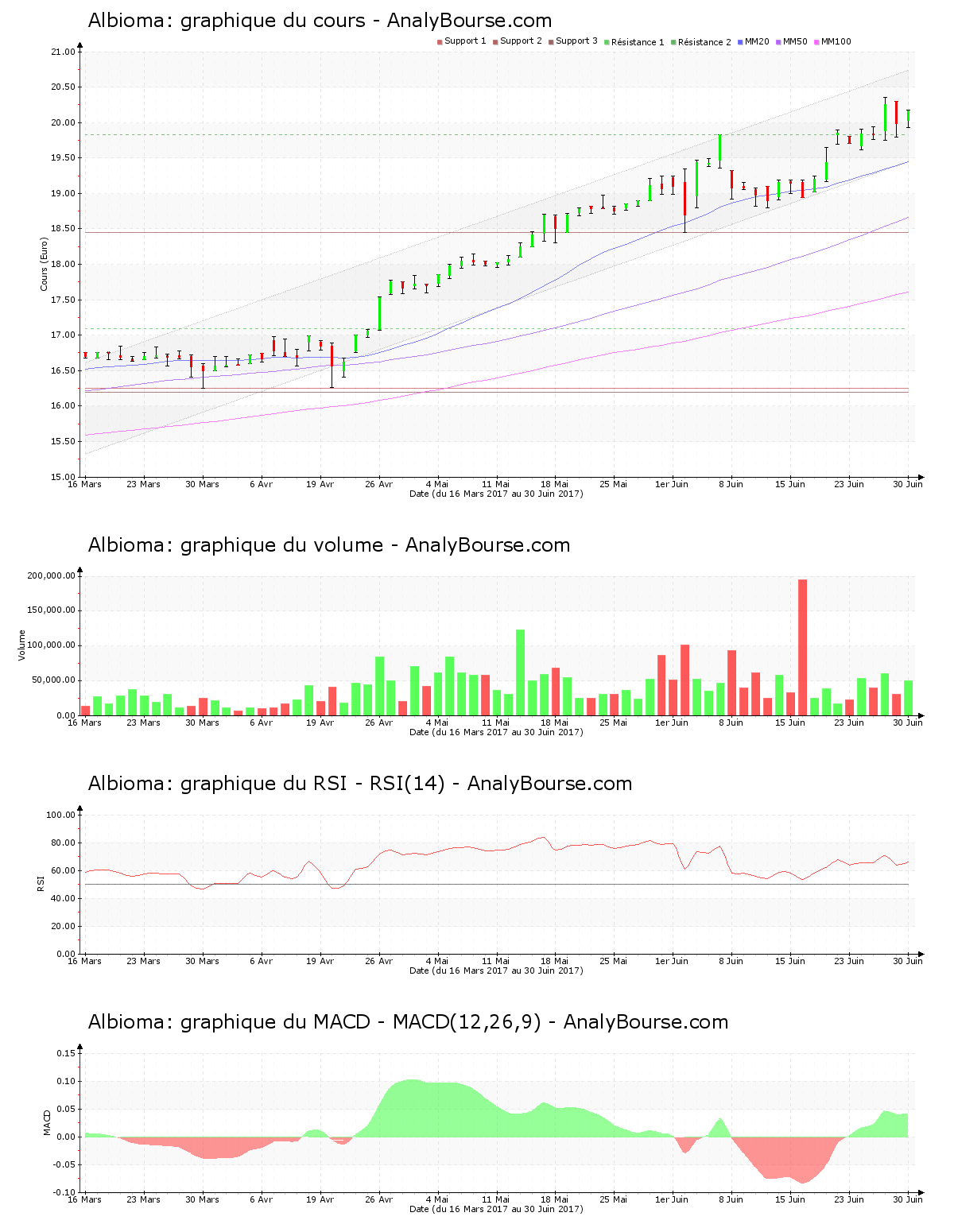Image resolution: width=954 pixels, height=1232 pixels.
Task: Click the 50,000.00 volume axis value
Action: tap(53, 680)
